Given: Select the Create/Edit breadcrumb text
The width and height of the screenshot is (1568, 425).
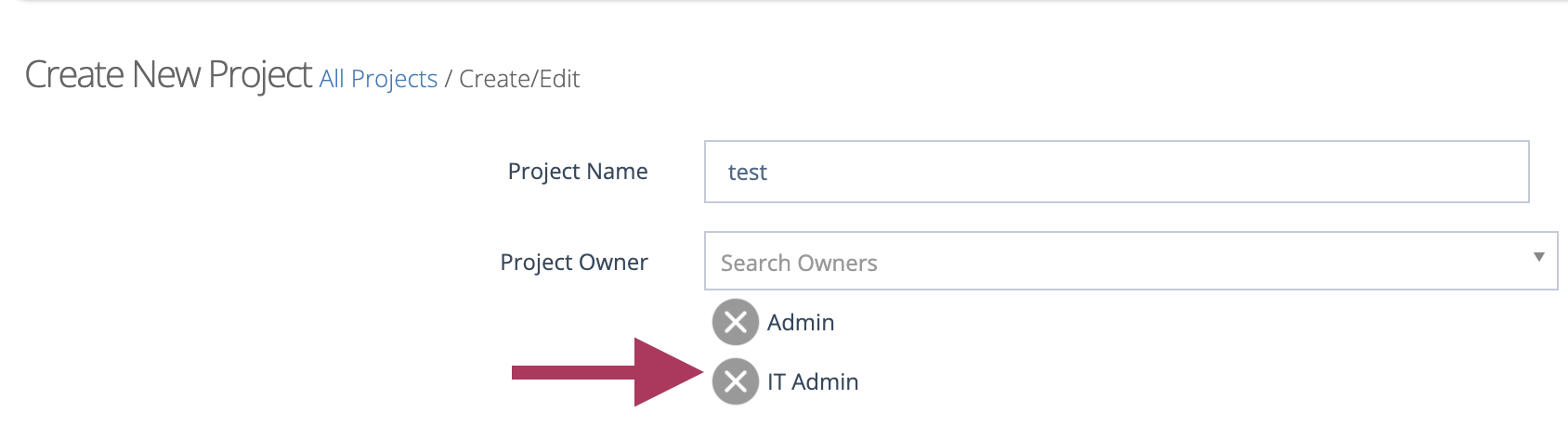Looking at the screenshot, I should pos(519,79).
